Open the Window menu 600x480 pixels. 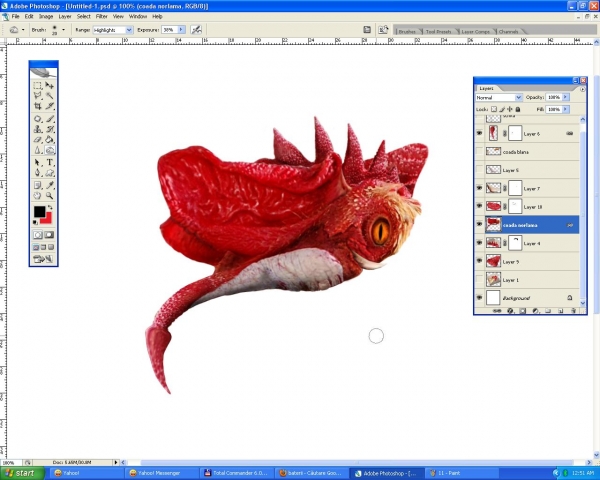[x=138, y=16]
